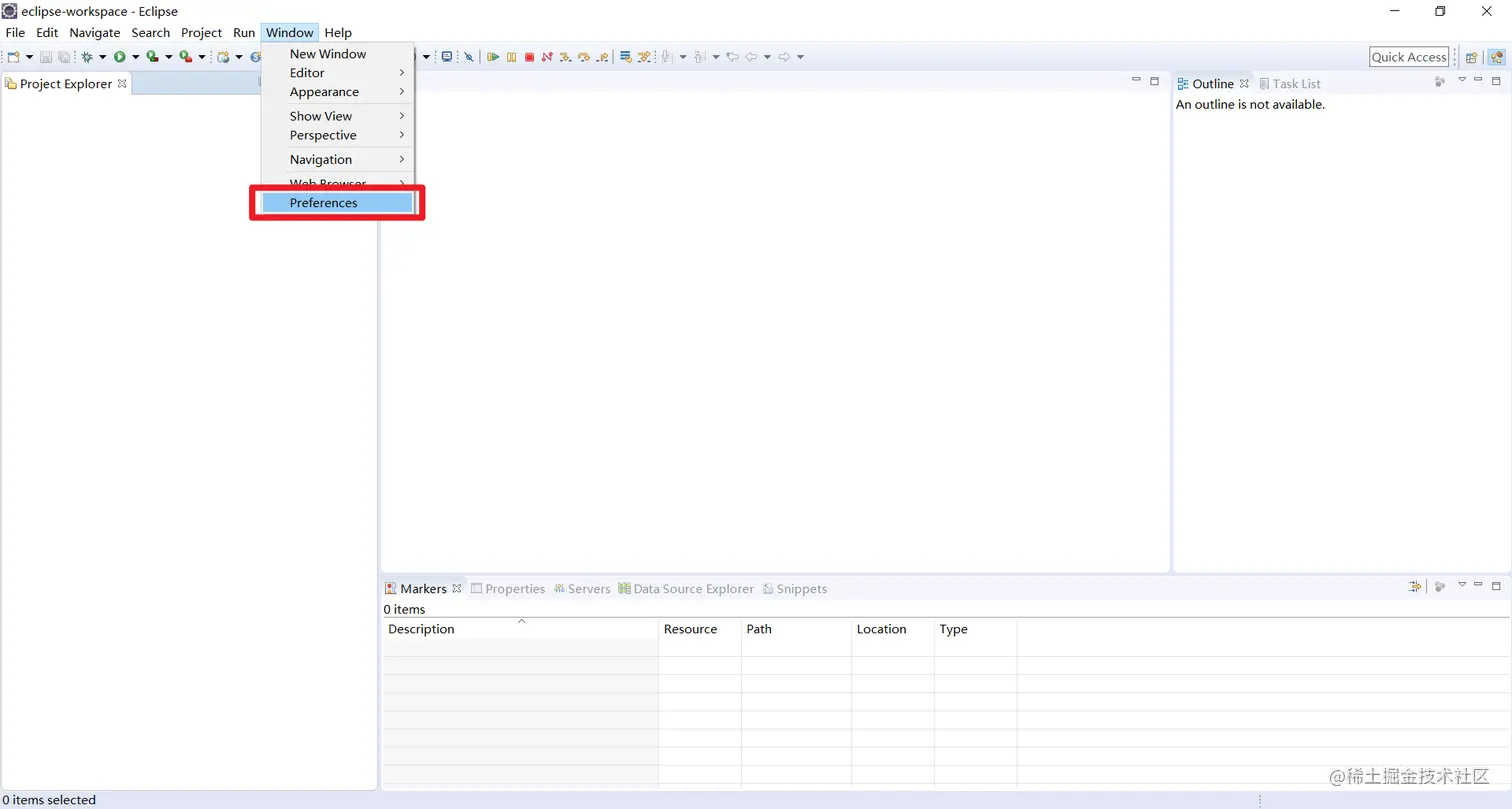Click the Coverage launch icon
This screenshot has height=809, width=1512.
click(x=152, y=57)
